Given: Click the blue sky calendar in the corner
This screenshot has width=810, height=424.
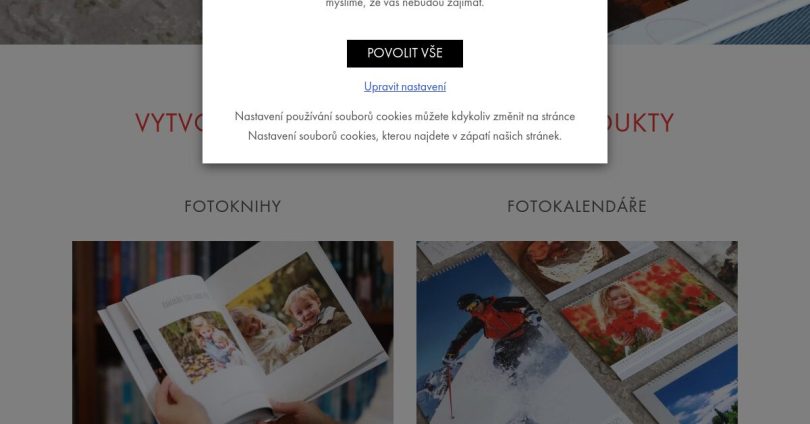Looking at the screenshot, I should tap(695, 387).
